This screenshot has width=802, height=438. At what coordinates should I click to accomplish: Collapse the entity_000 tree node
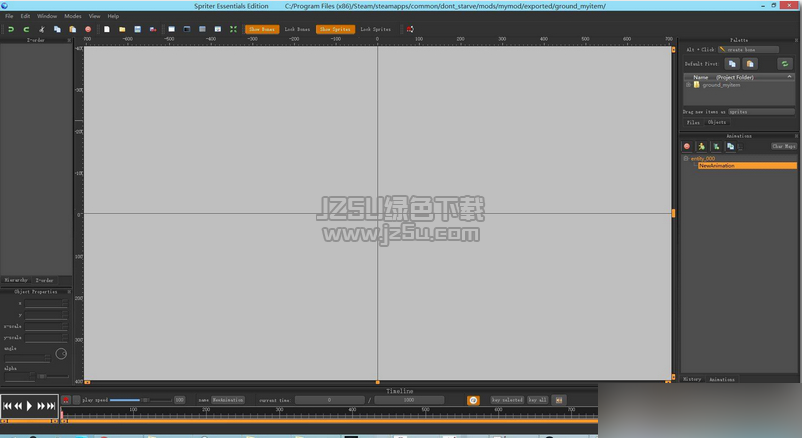(x=686, y=159)
